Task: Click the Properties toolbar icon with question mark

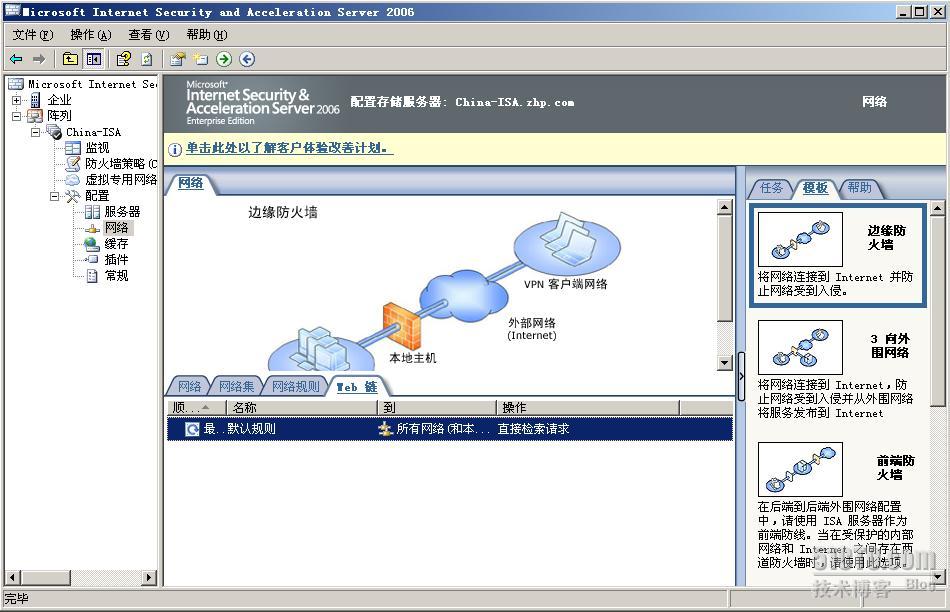Action: coord(124,59)
